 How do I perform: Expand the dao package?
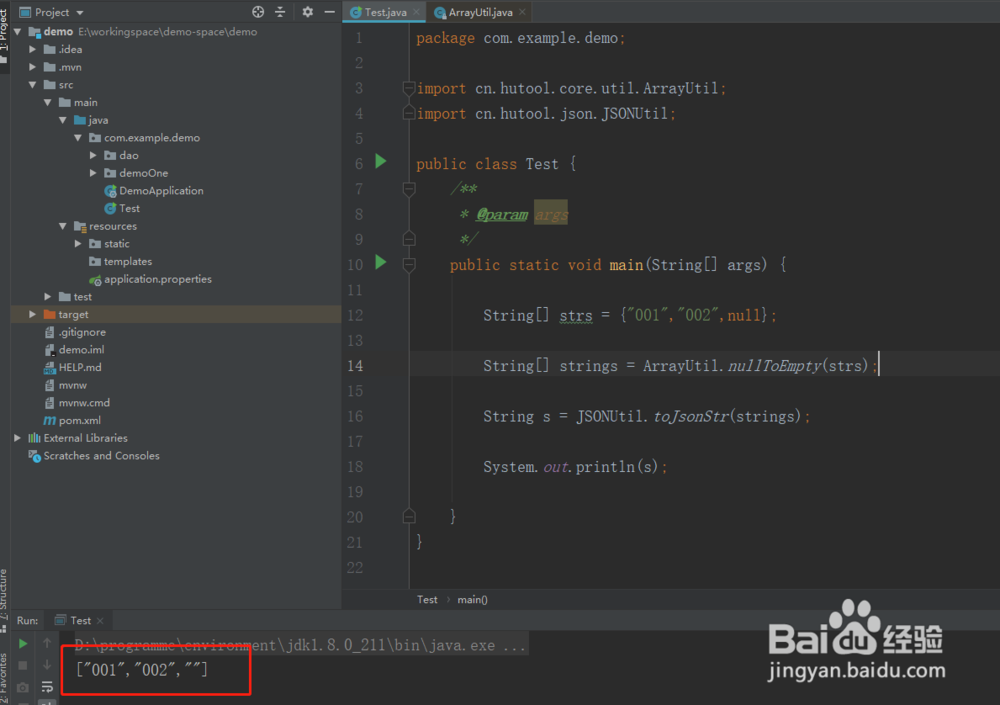pyautogui.click(x=93, y=155)
